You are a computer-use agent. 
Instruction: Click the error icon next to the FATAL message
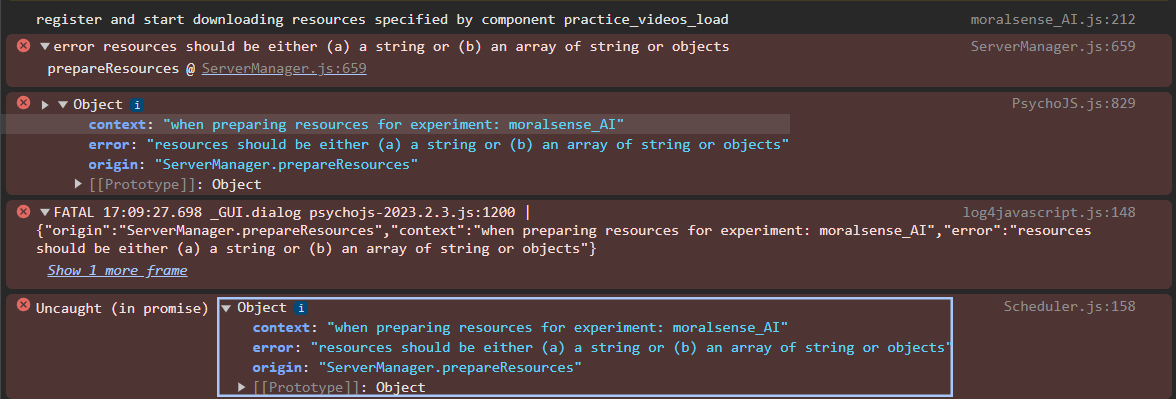(x=23, y=212)
